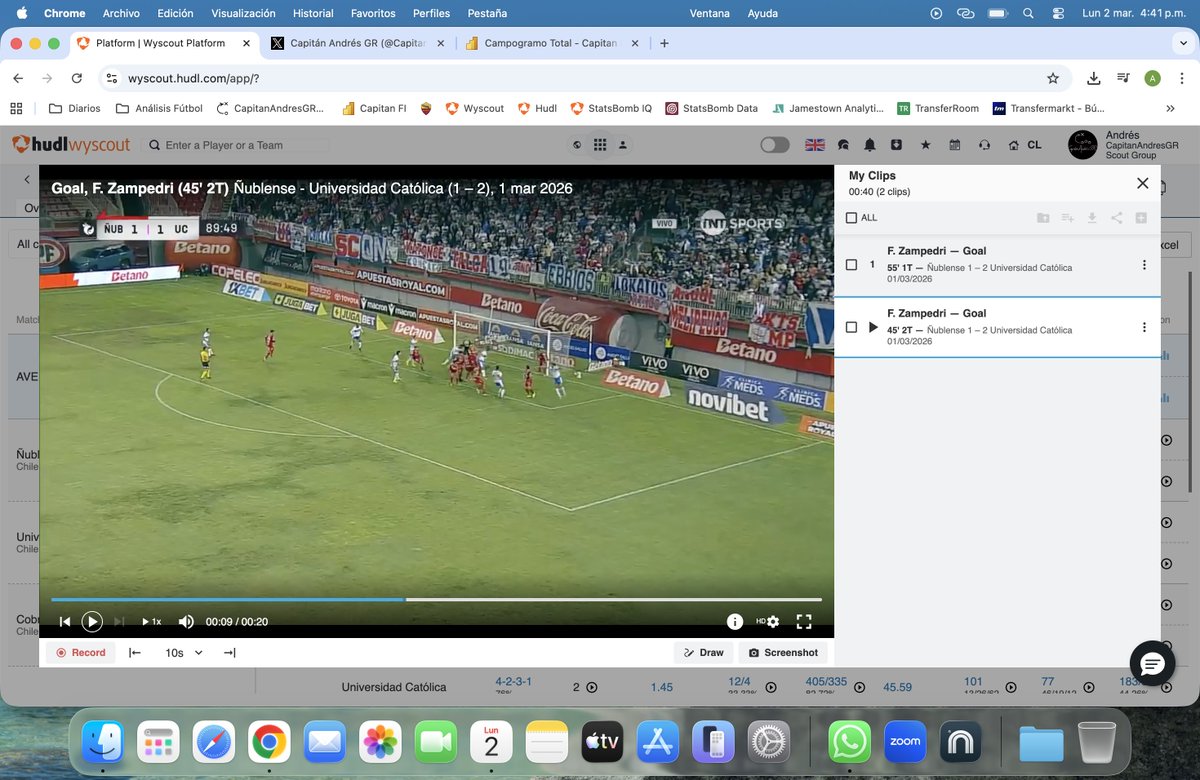
Task: Select checkbox for 55' 1T Zampedri clip
Action: pyautogui.click(x=851, y=265)
